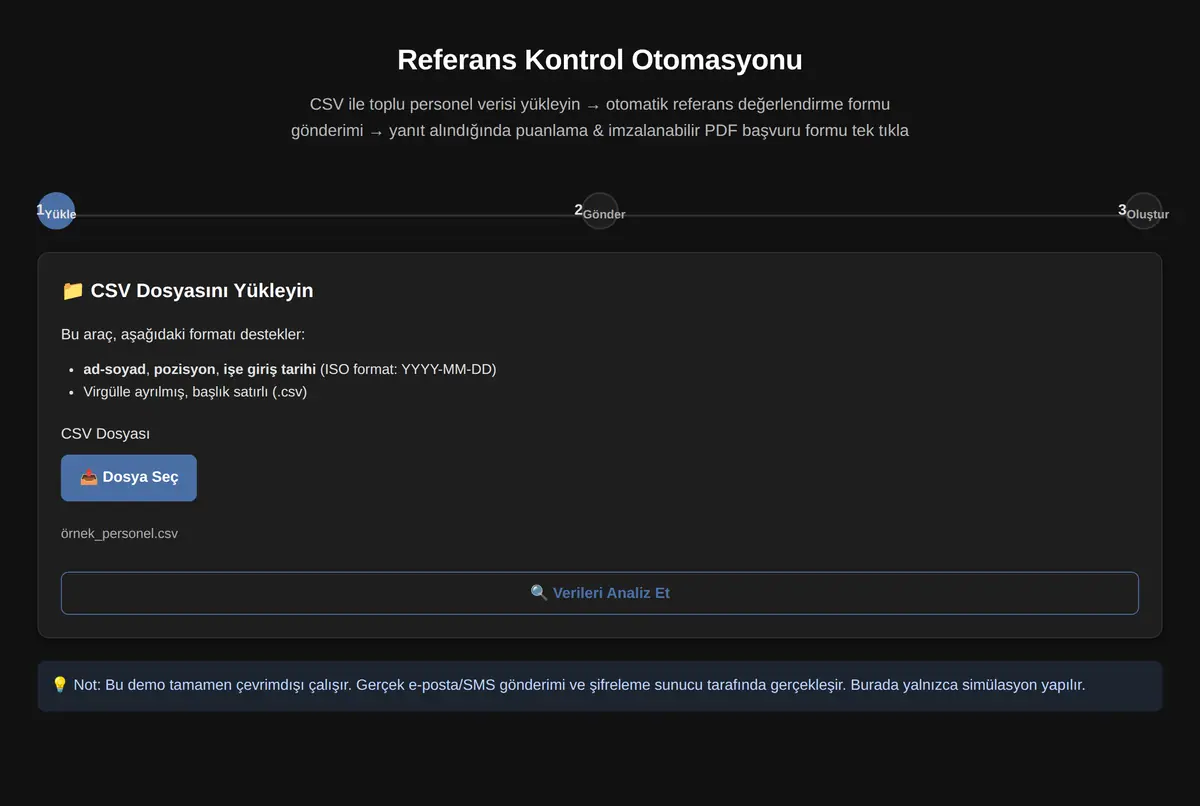The width and height of the screenshot is (1200, 806).
Task: Click the light bulb icon in the note
Action: click(59, 685)
